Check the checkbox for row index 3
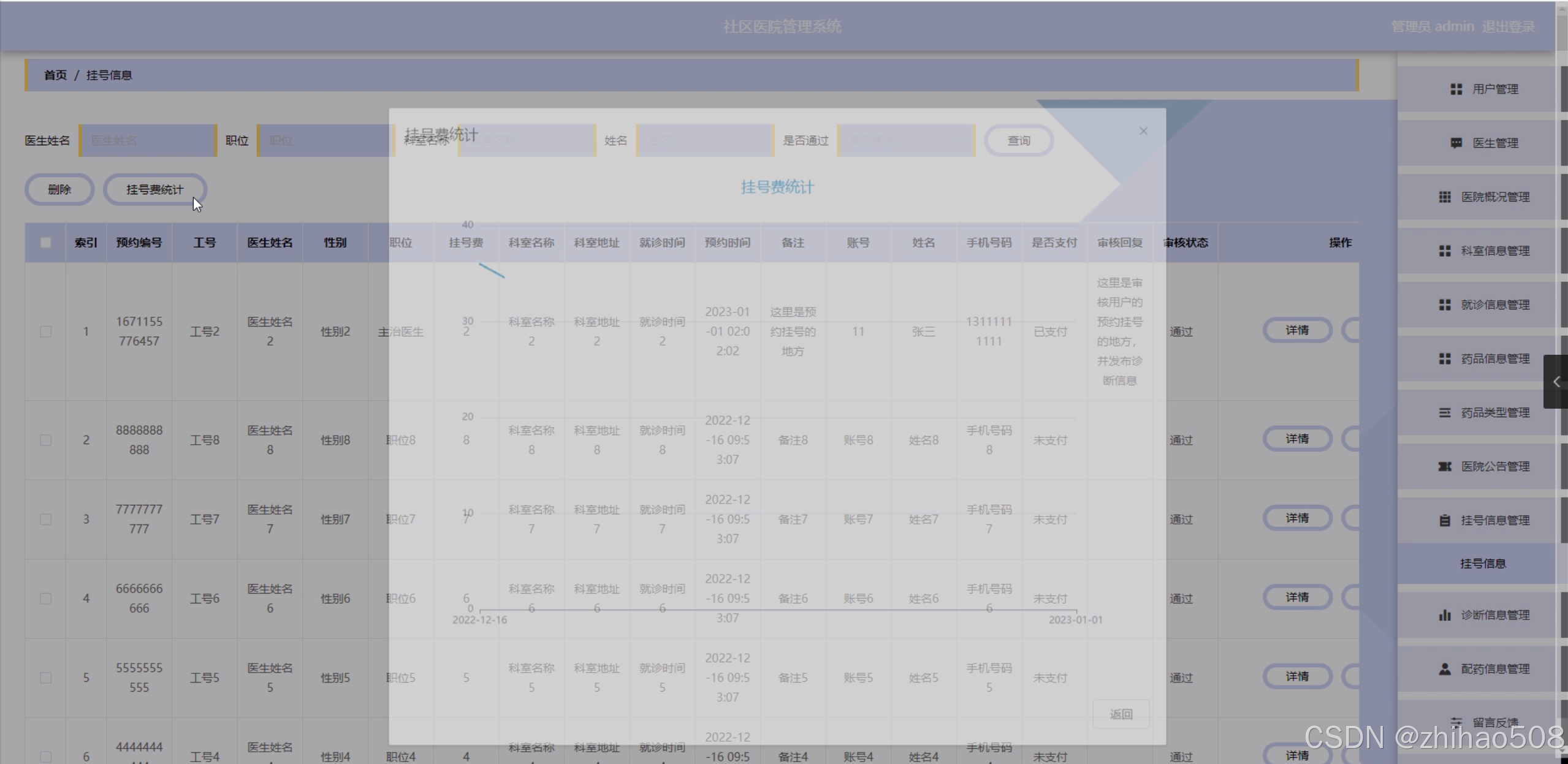This screenshot has height=764, width=1568. coord(45,520)
